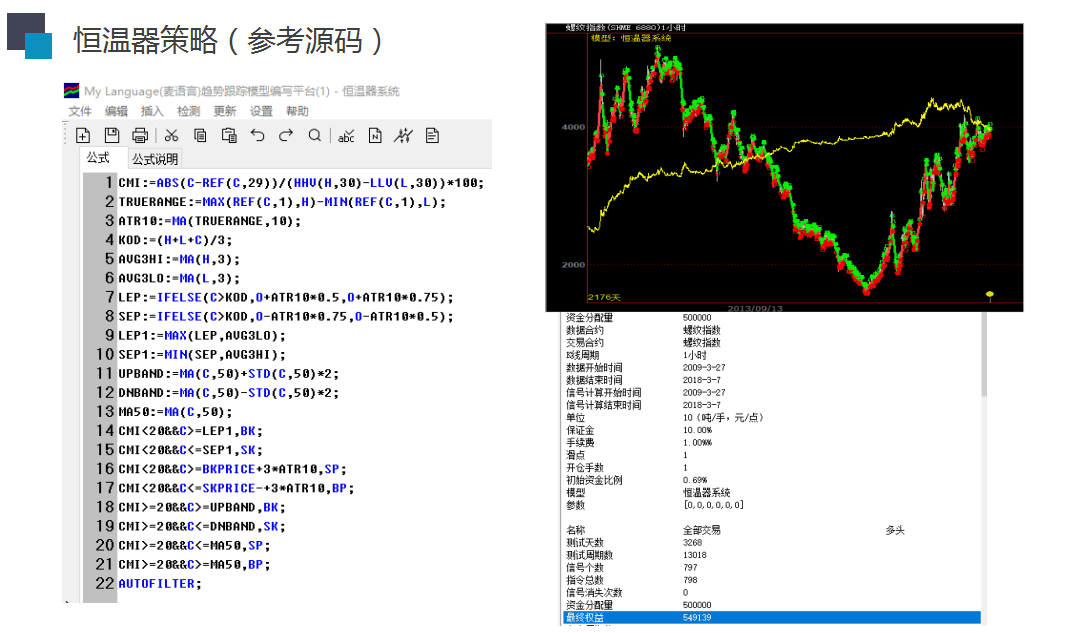Click code line 12 defining DNBAND
1081x633 pixels.
tap(229, 392)
